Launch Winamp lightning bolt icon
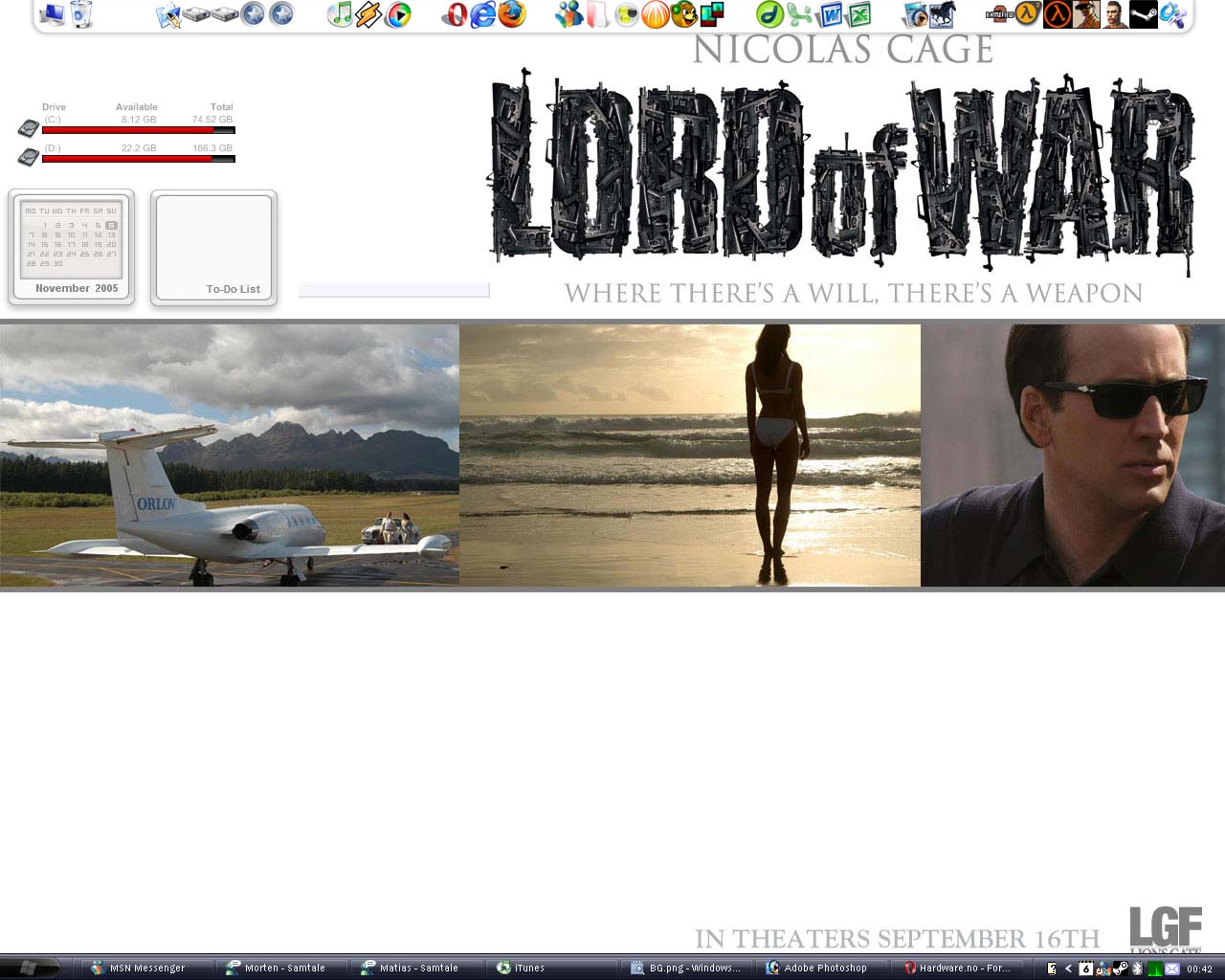 [368, 14]
